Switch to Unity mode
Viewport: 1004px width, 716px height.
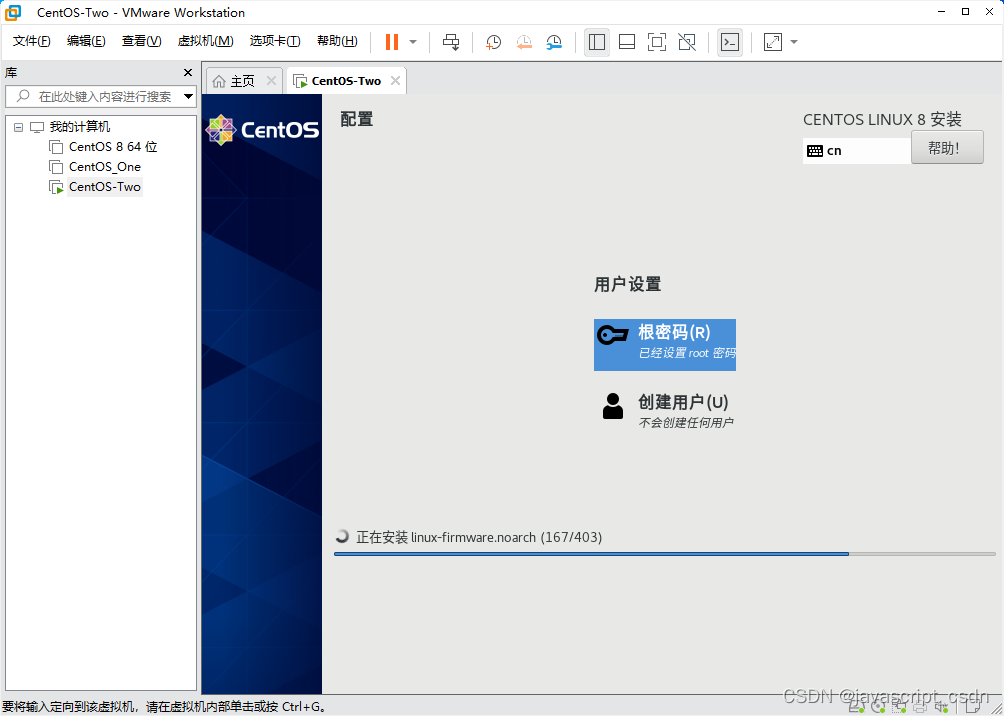(x=687, y=42)
